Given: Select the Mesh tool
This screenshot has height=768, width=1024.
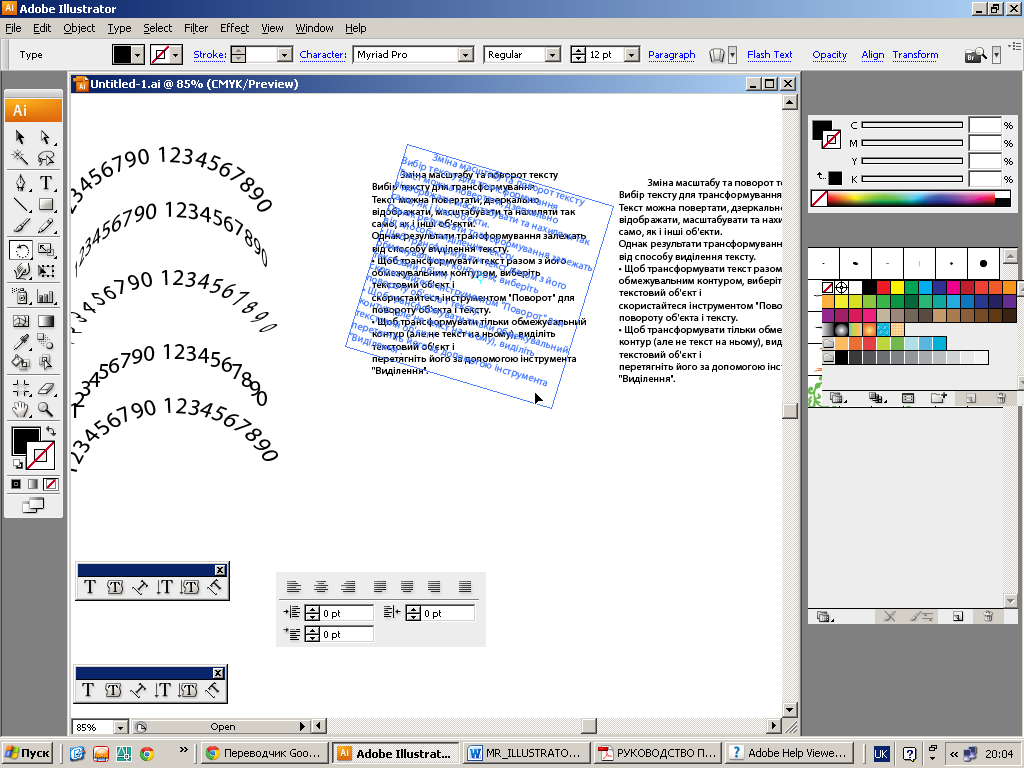Looking at the screenshot, I should click(20, 321).
